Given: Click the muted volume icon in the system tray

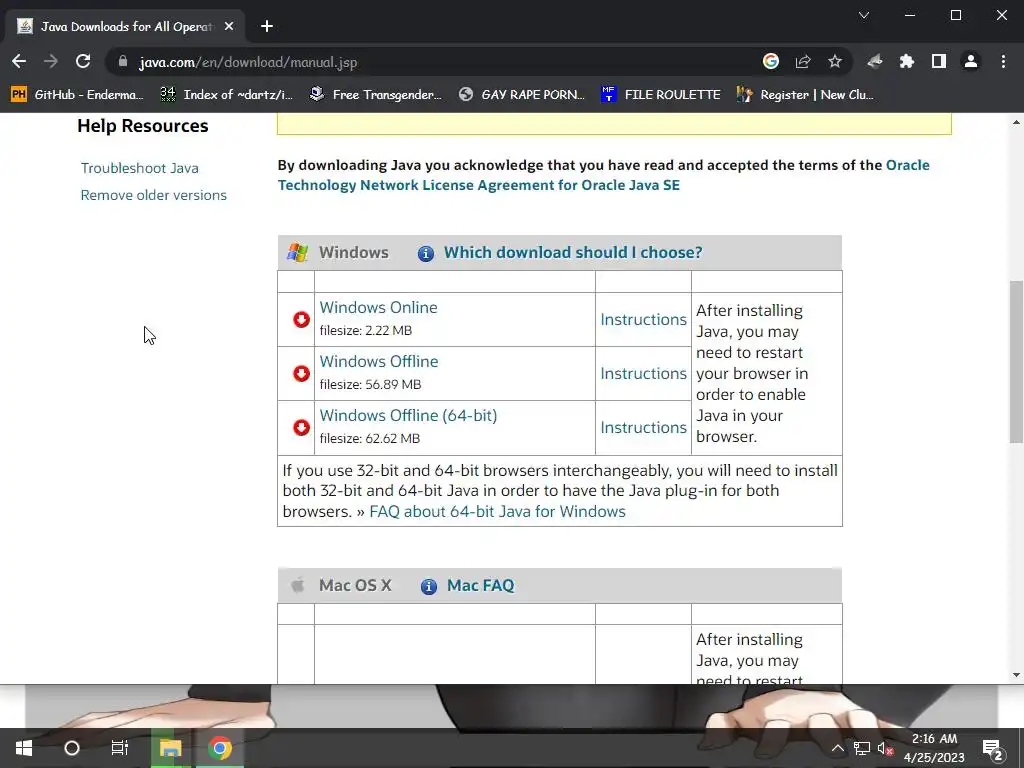Looking at the screenshot, I should tap(885, 748).
